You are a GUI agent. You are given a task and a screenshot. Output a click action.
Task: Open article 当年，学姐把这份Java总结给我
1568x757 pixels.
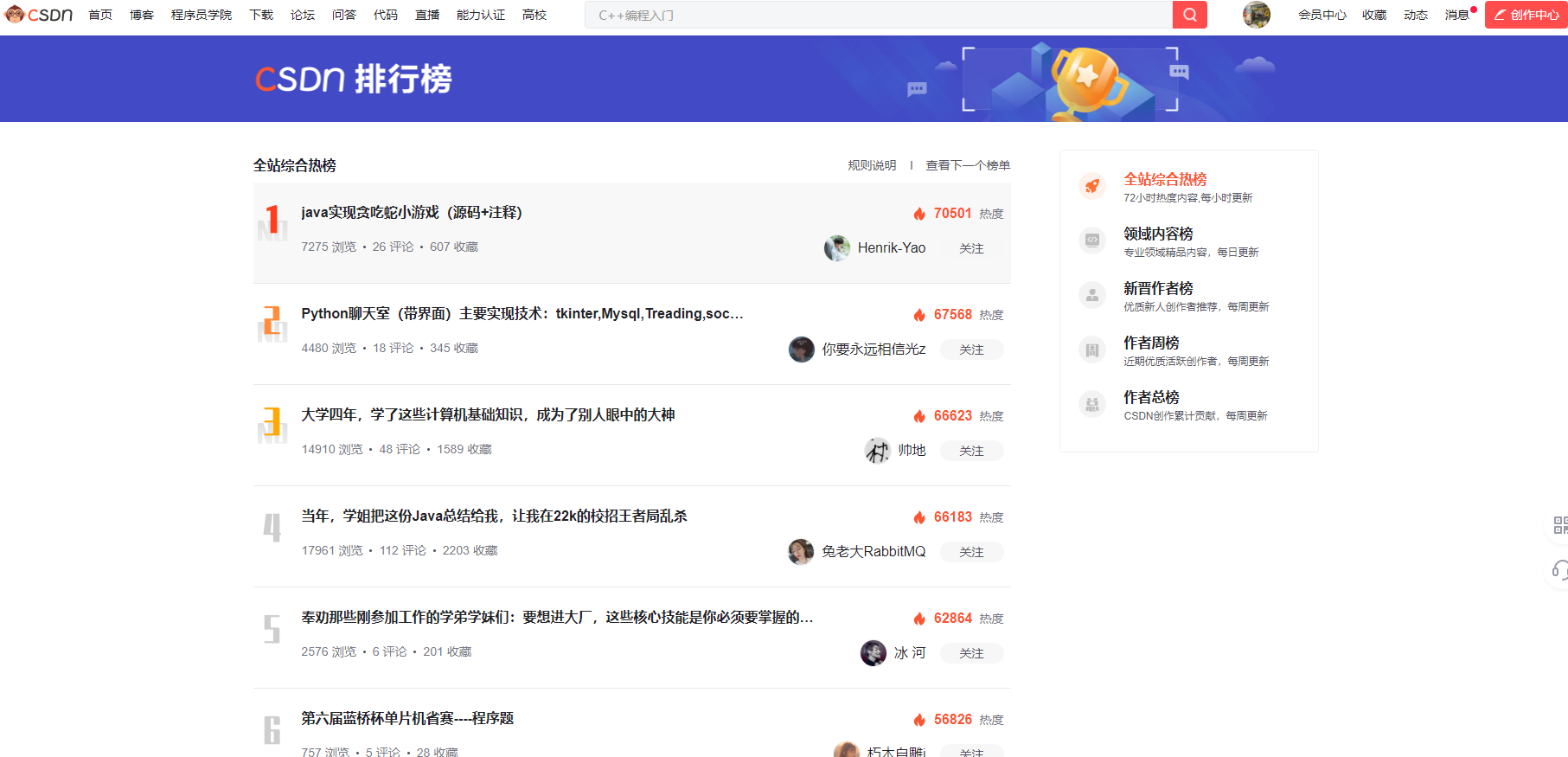tap(494, 516)
